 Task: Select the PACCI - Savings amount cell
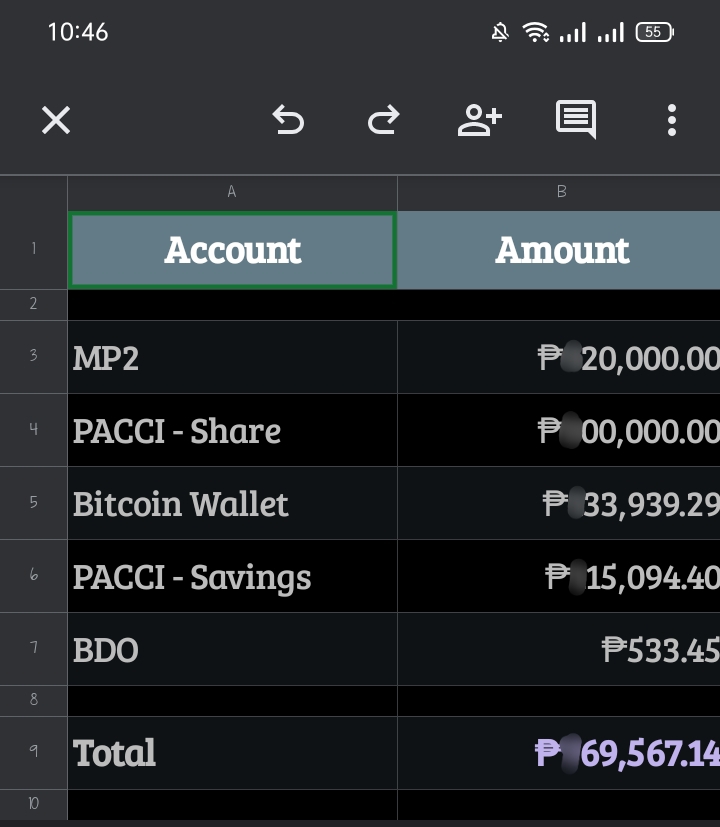tap(559, 575)
